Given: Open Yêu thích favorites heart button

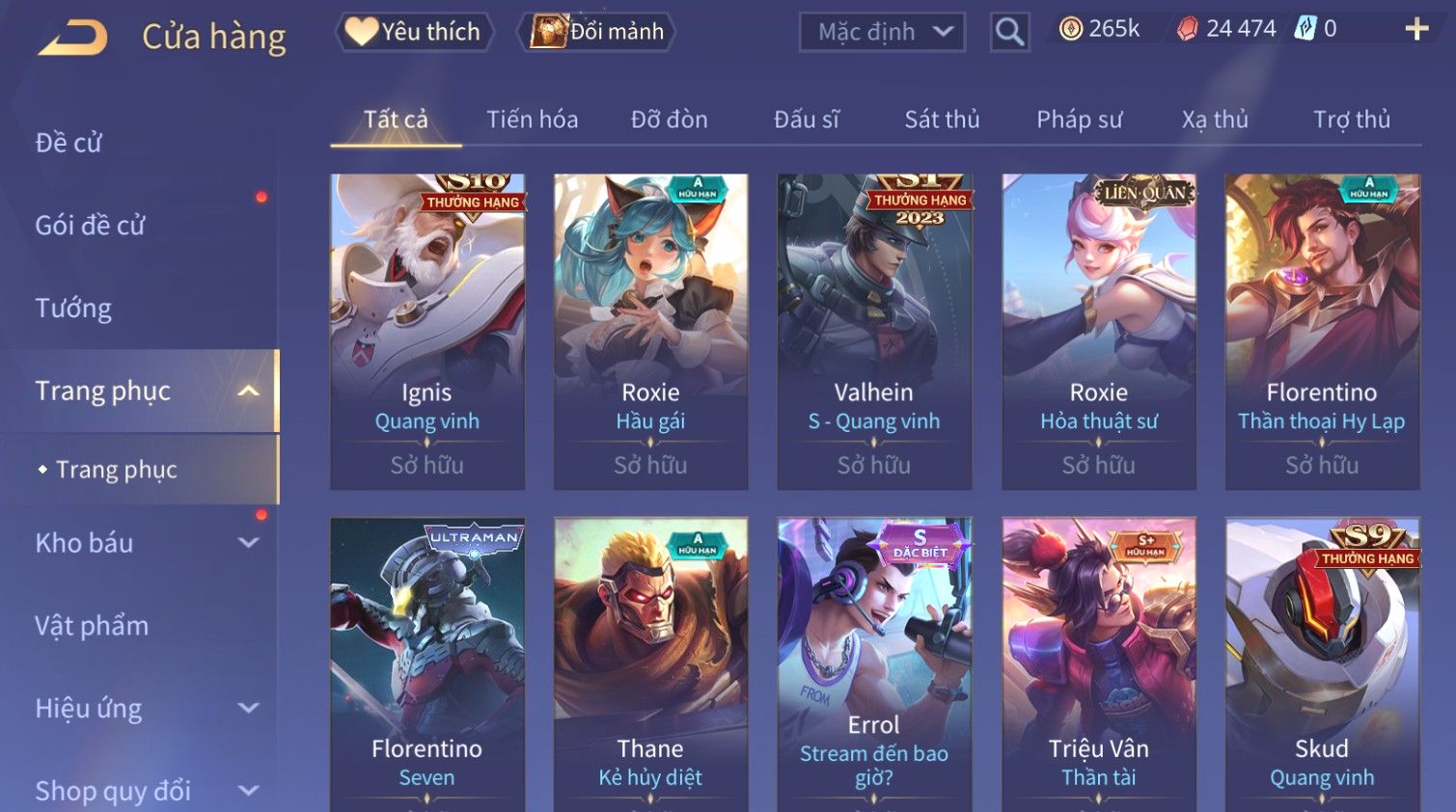Looking at the screenshot, I should coord(414,32).
